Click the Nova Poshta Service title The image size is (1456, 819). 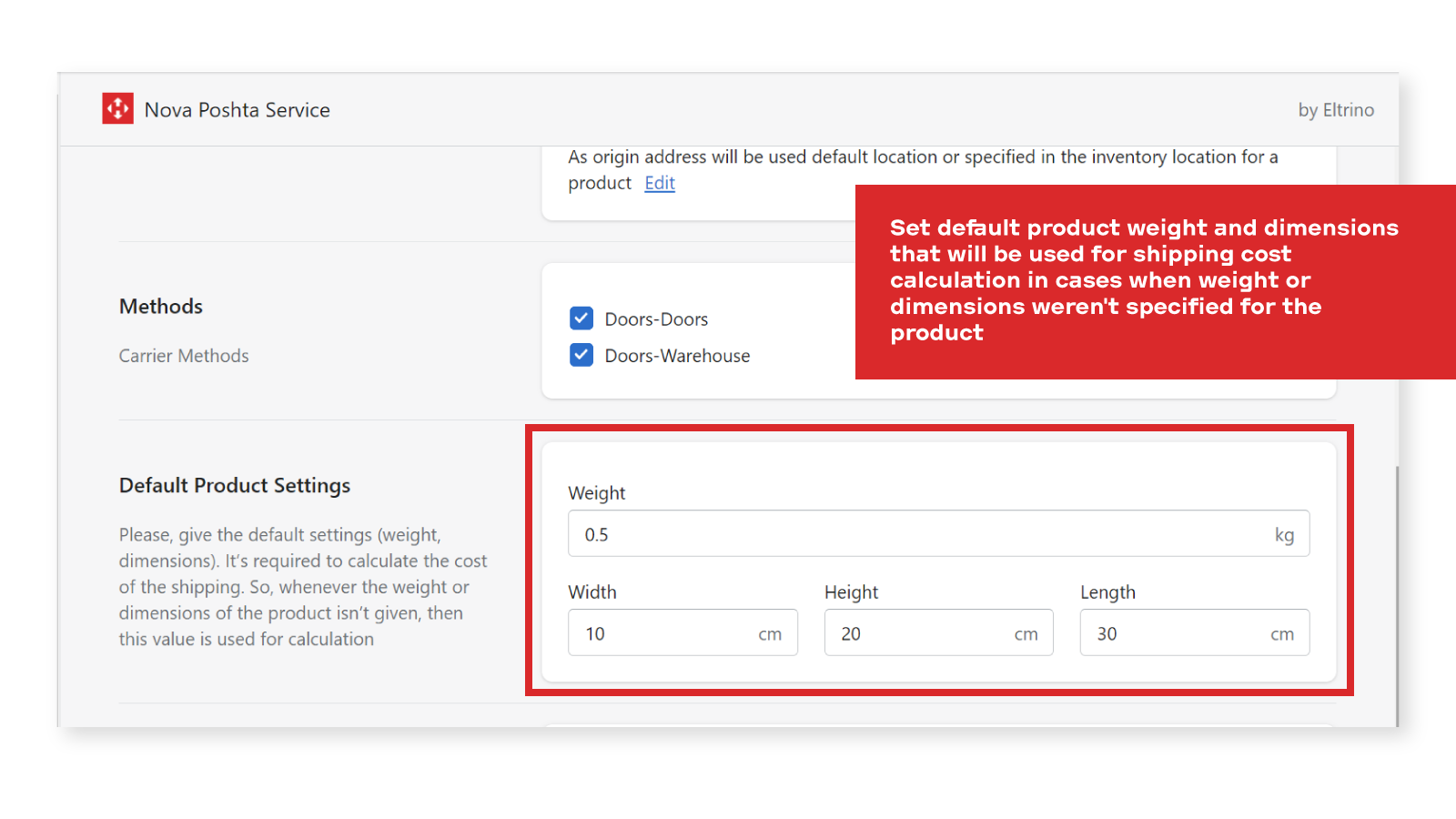click(238, 110)
